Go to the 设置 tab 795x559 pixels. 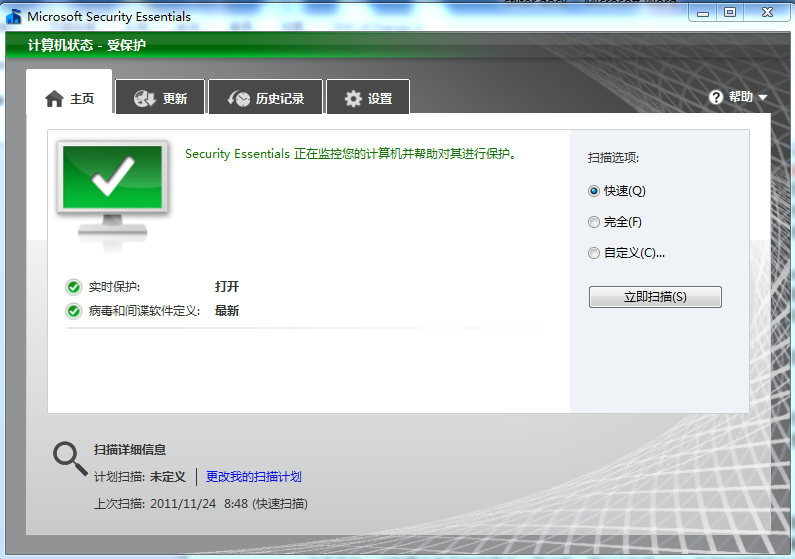click(x=368, y=97)
